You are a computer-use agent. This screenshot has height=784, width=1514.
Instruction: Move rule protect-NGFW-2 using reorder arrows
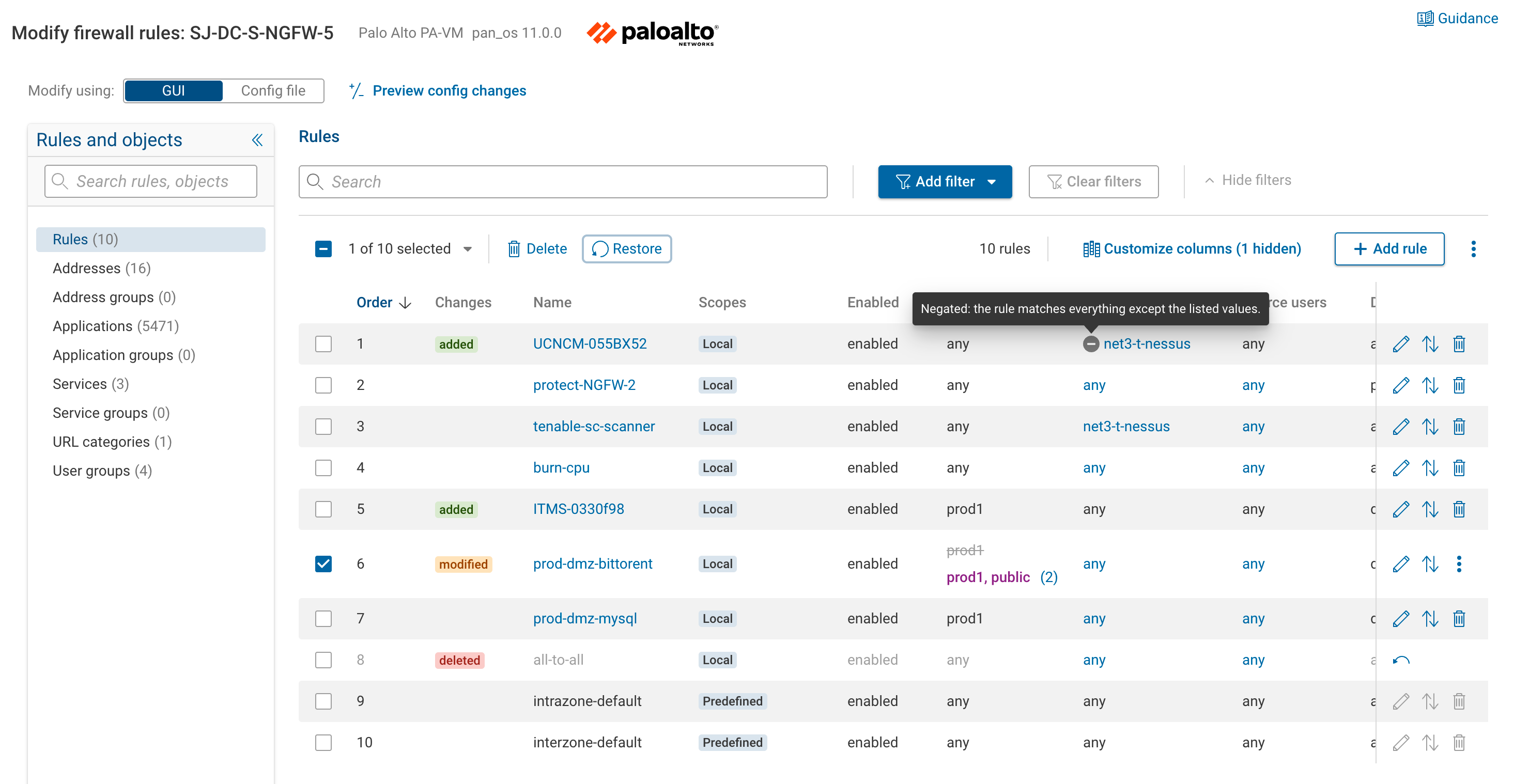click(1430, 385)
